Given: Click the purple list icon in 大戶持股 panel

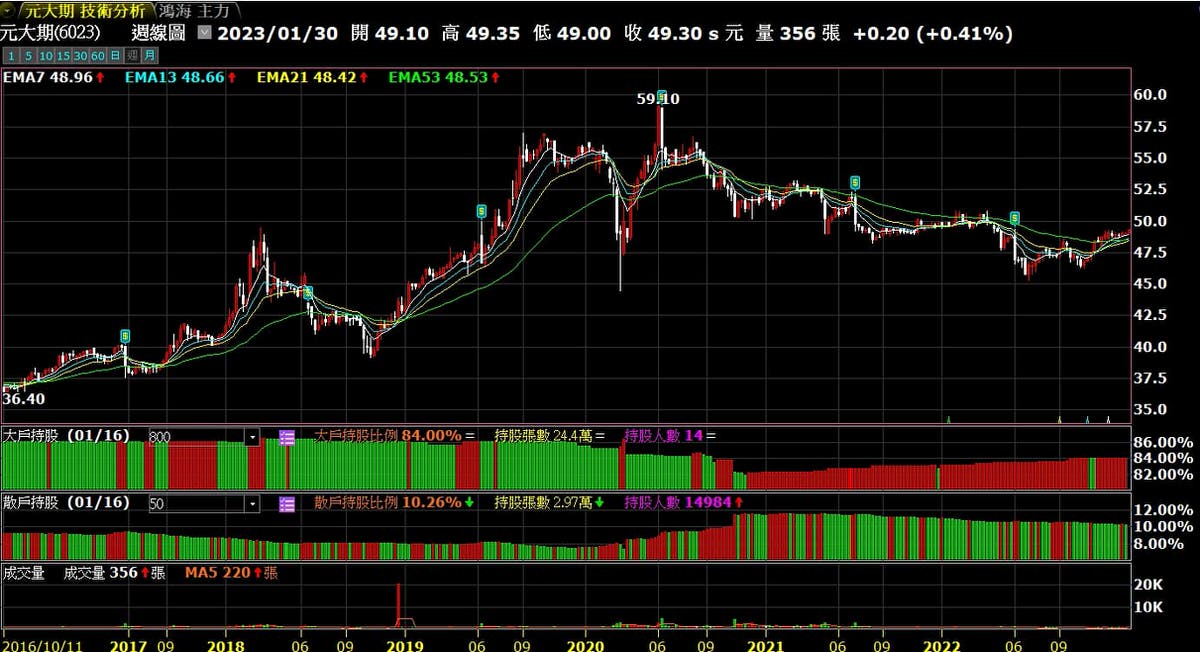Looking at the screenshot, I should tap(287, 437).
